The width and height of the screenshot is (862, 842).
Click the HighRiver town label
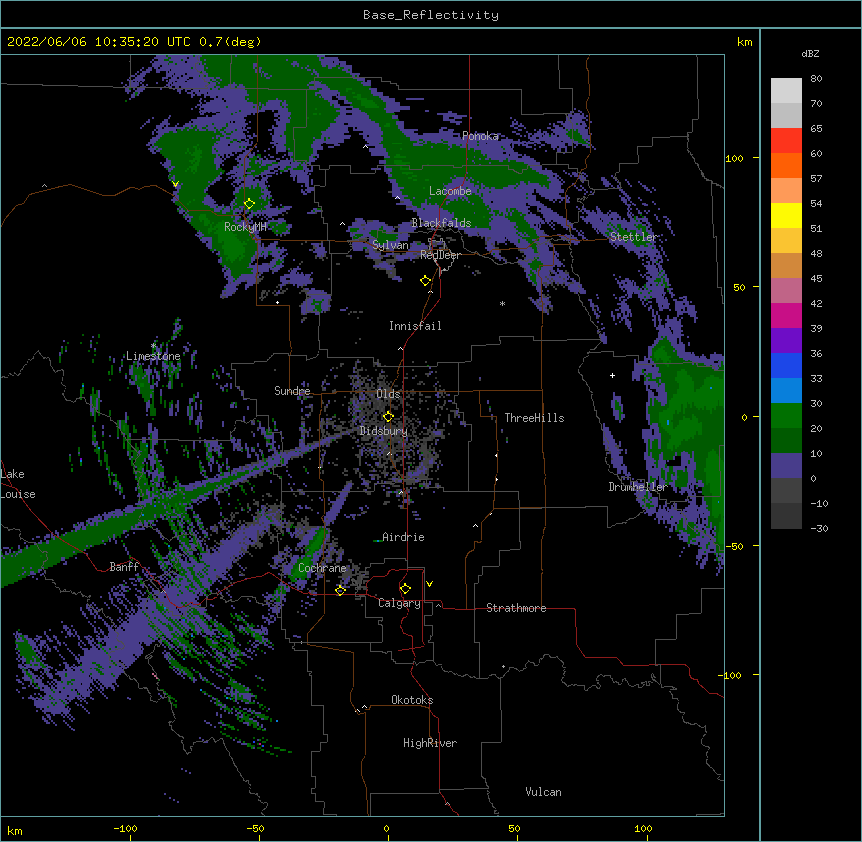tap(430, 743)
